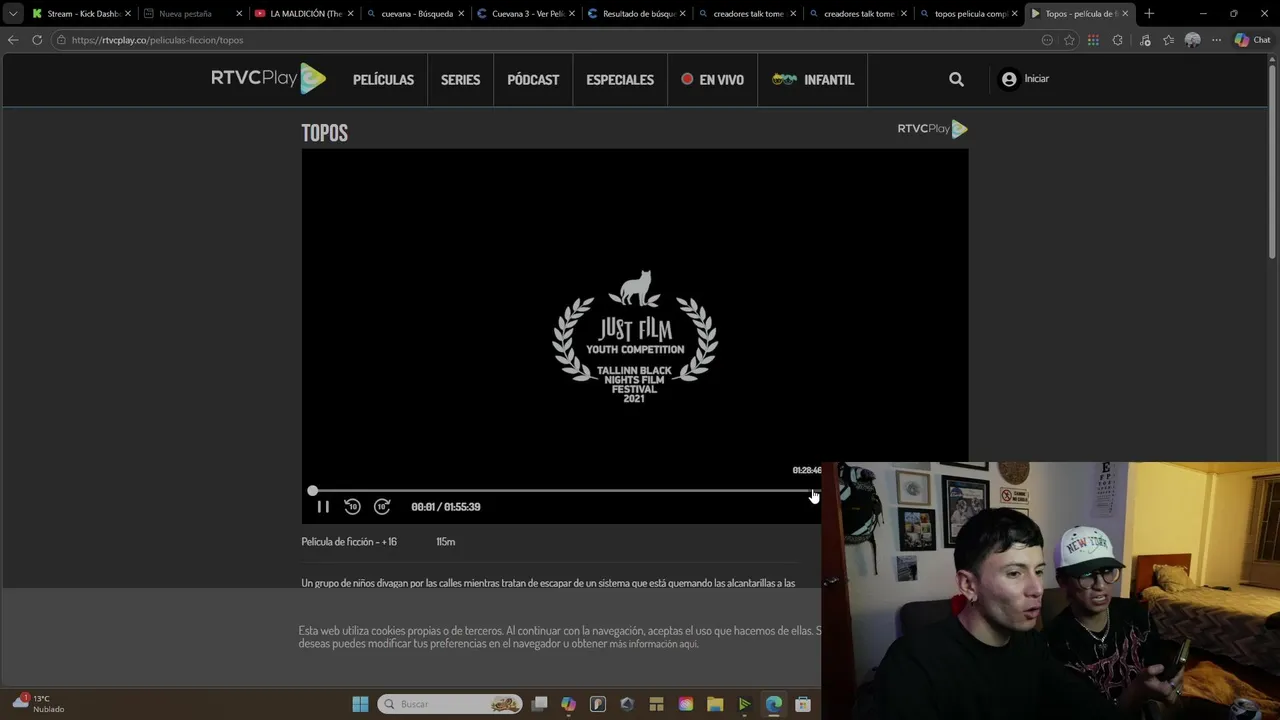Open the Copilot Chat button

(x=1252, y=40)
